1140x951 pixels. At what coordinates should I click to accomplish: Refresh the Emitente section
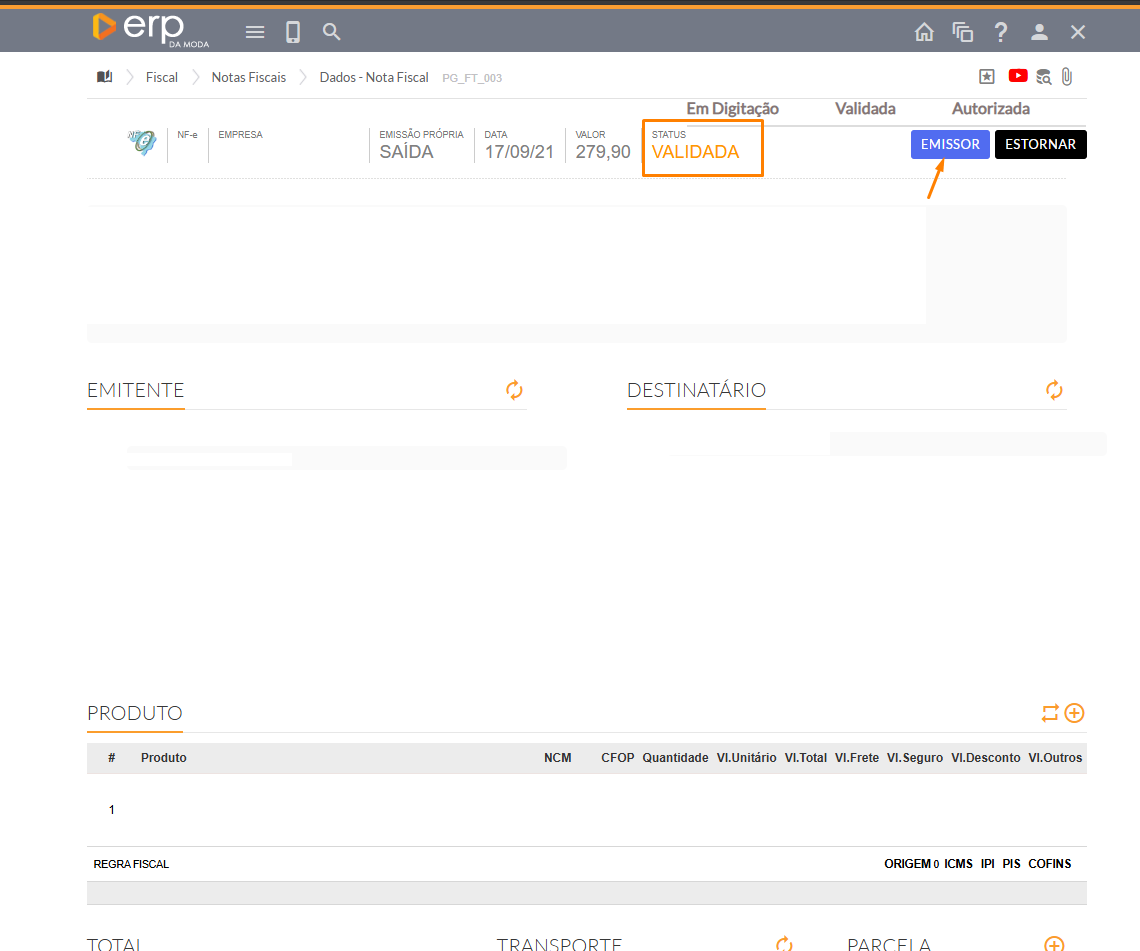(514, 390)
